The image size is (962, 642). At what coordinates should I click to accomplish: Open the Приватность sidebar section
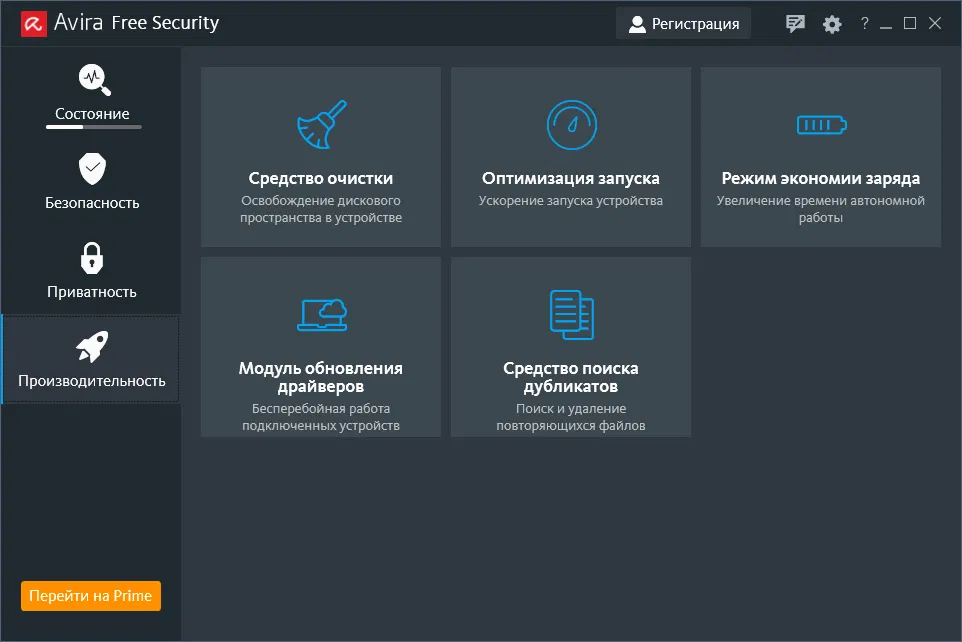(92, 271)
